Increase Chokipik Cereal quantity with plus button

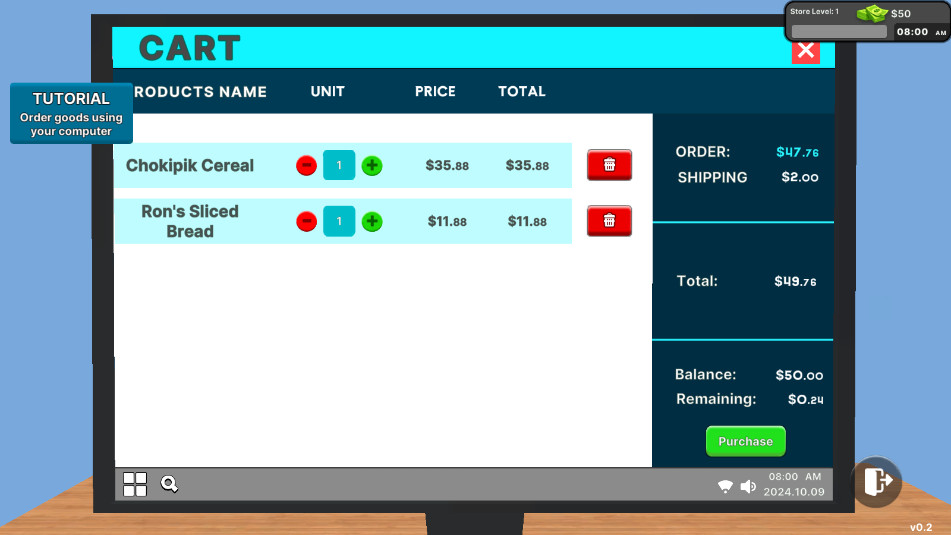[x=372, y=165]
